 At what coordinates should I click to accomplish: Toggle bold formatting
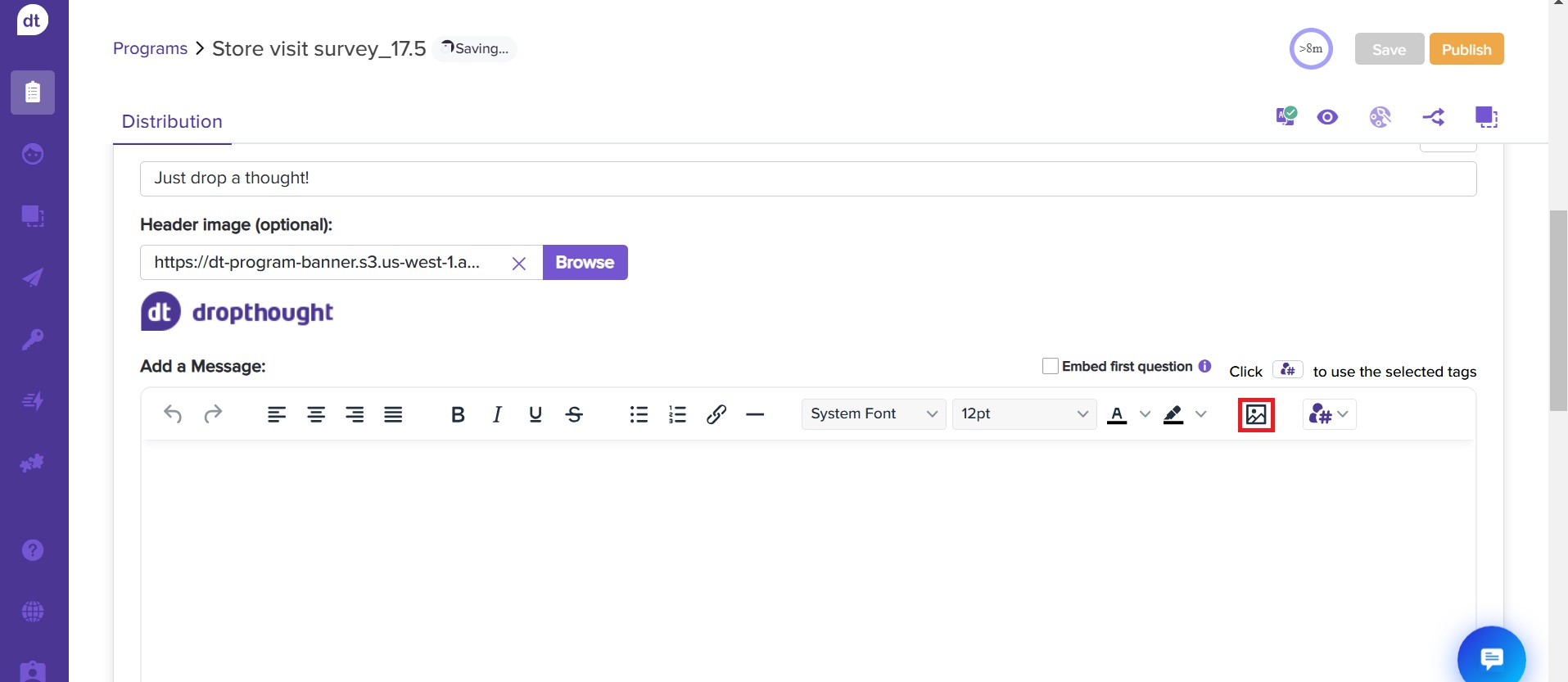click(x=458, y=414)
